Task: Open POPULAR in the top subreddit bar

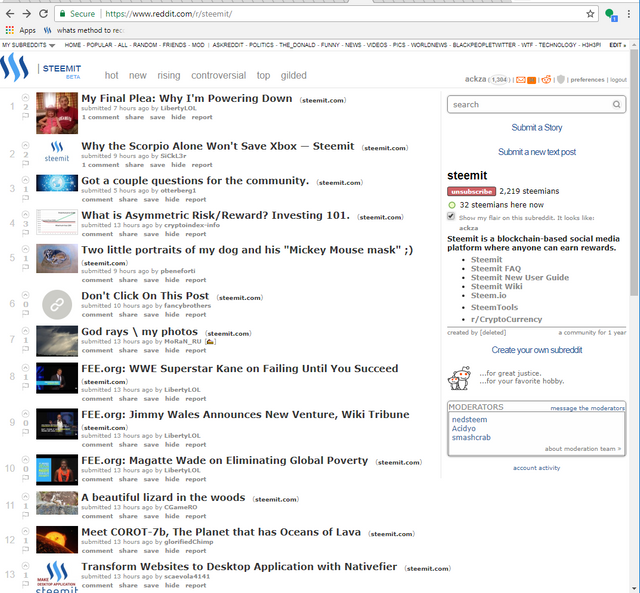Action: point(99,45)
